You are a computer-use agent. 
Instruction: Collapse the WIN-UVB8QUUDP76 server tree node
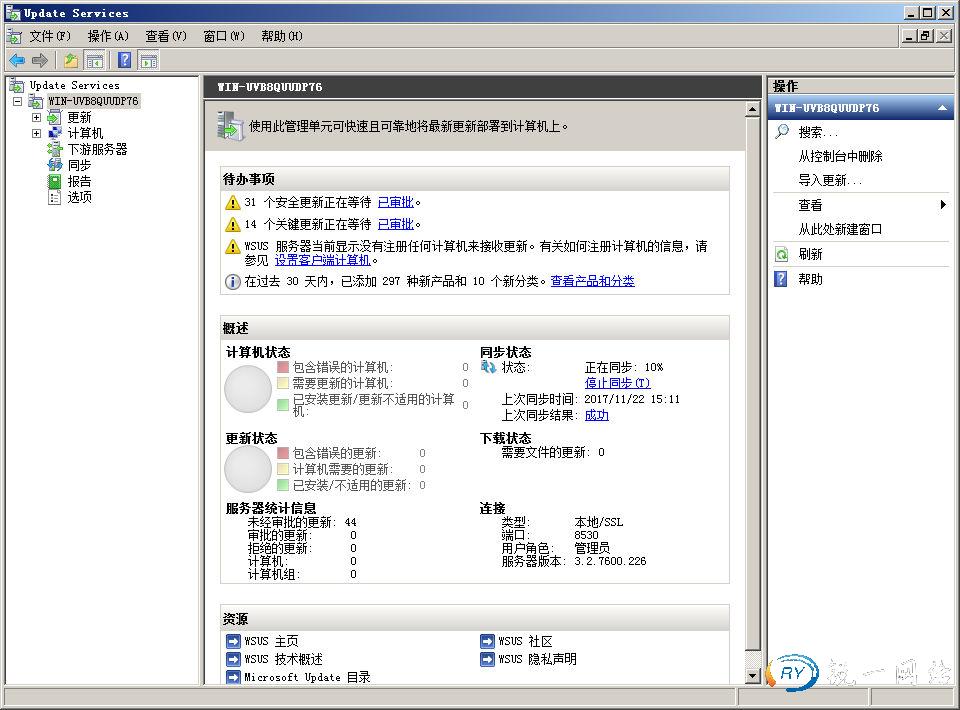17,101
